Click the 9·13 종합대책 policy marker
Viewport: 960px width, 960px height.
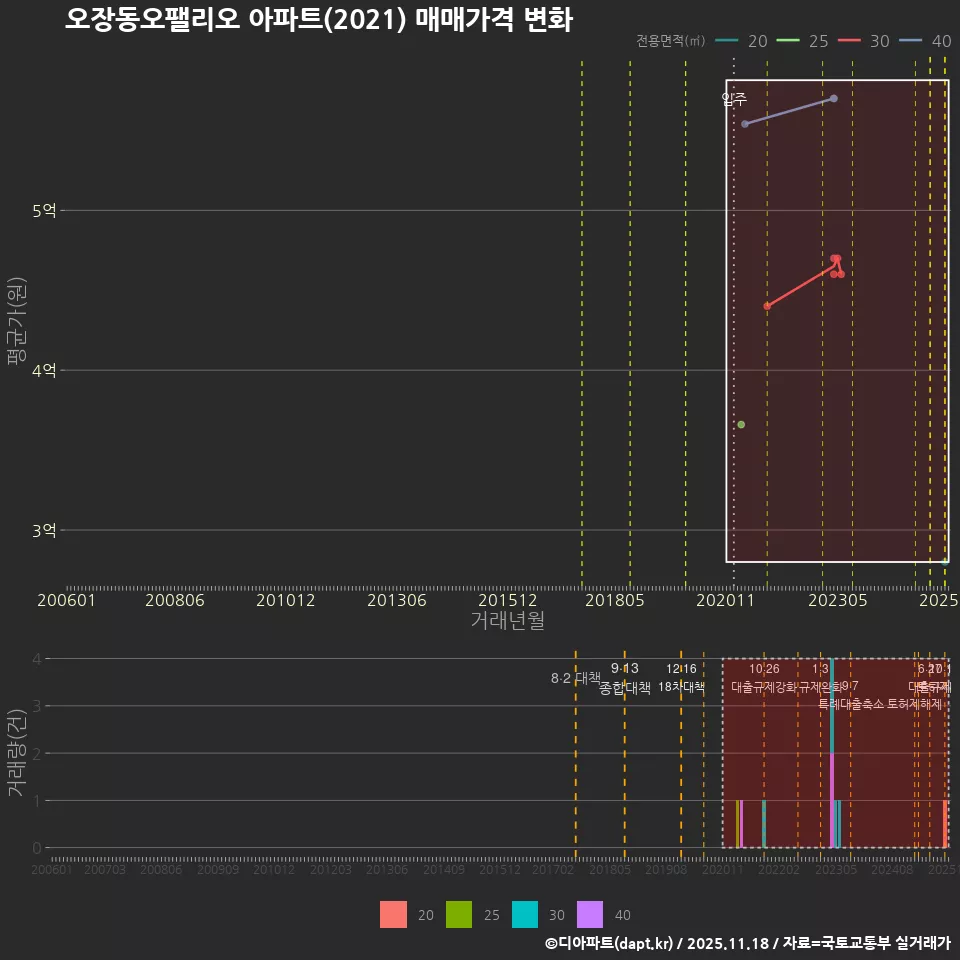624,678
